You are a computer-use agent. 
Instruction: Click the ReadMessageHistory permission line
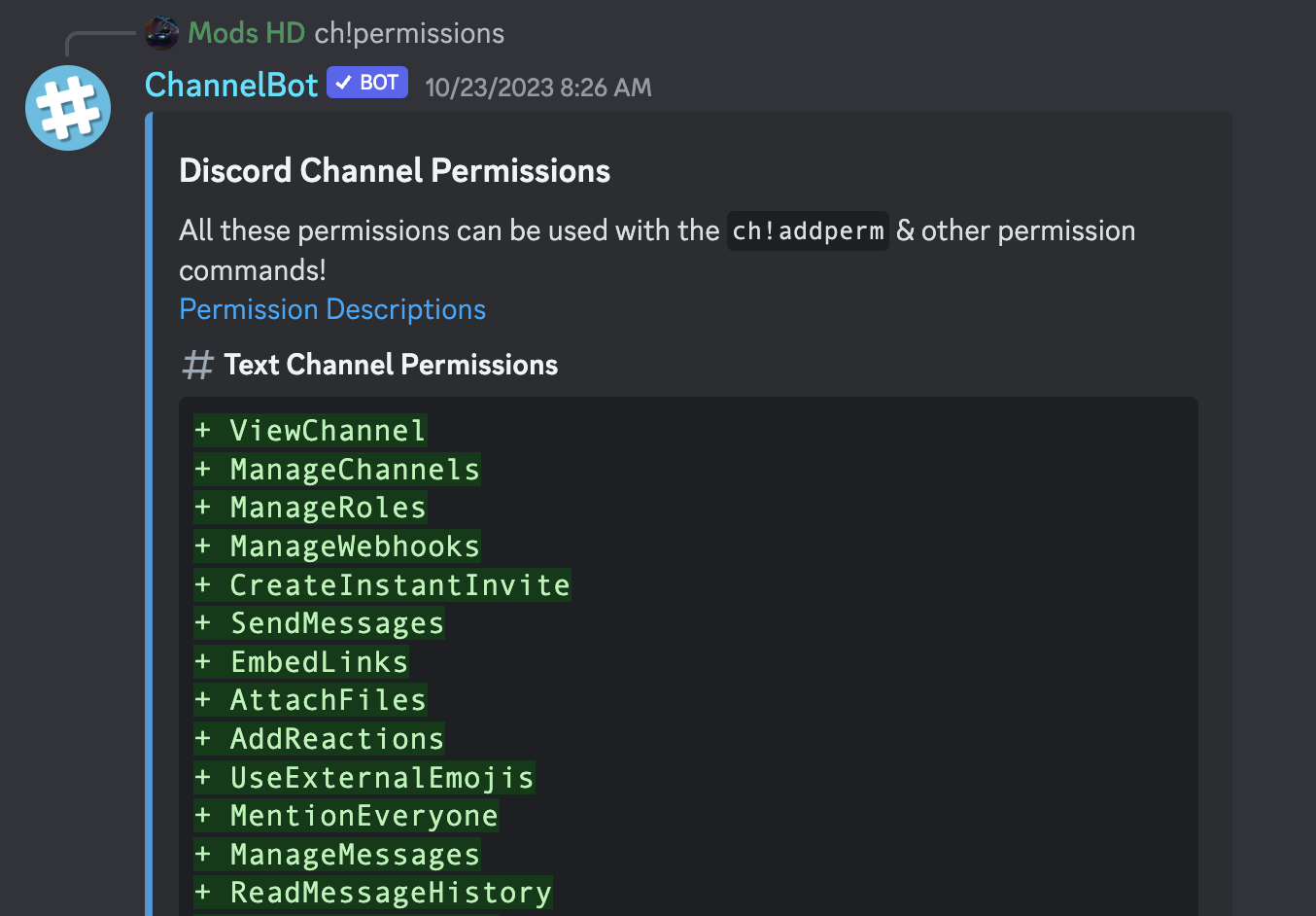tap(373, 893)
